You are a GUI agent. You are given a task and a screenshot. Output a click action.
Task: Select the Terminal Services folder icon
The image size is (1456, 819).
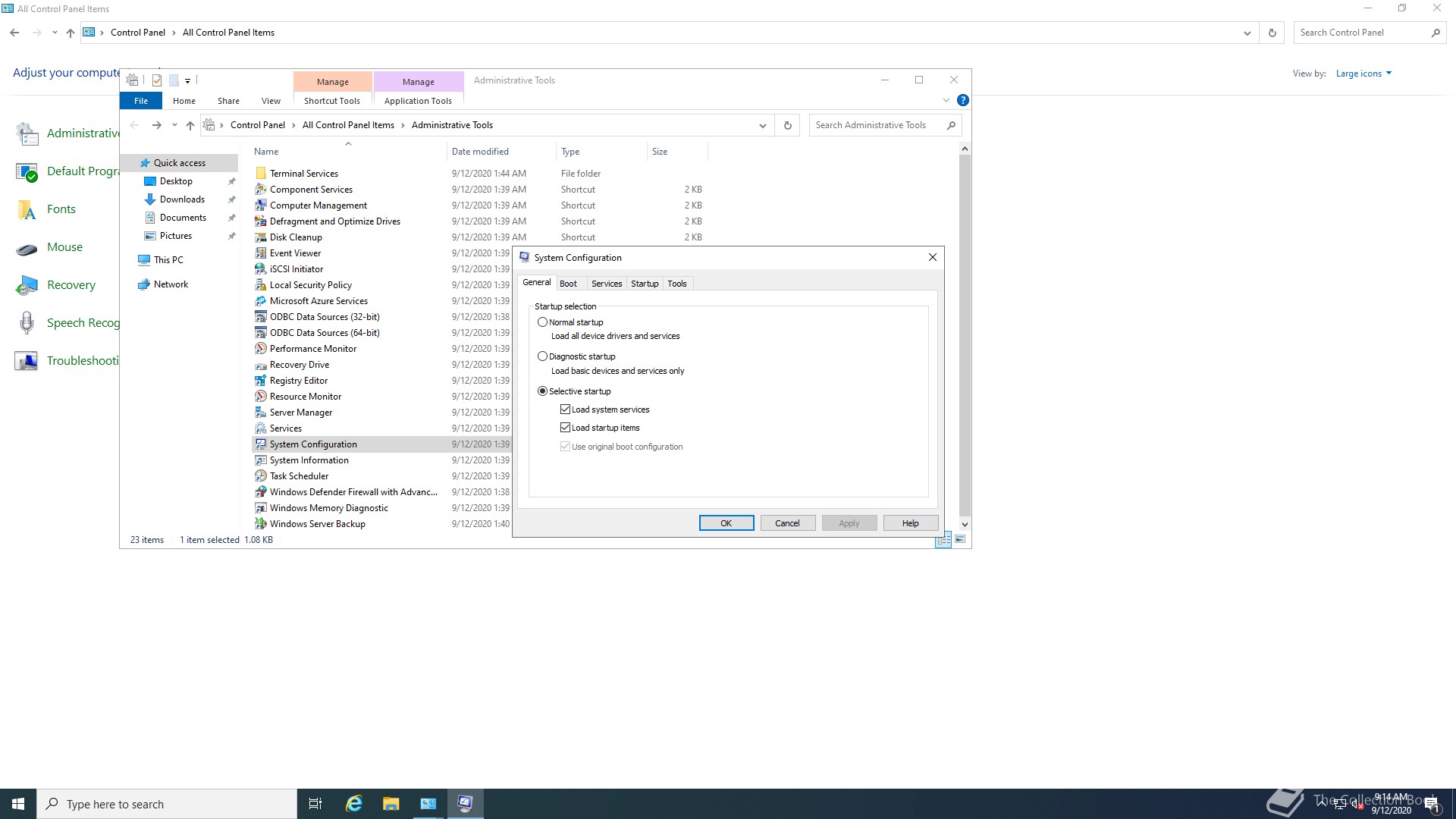point(261,174)
